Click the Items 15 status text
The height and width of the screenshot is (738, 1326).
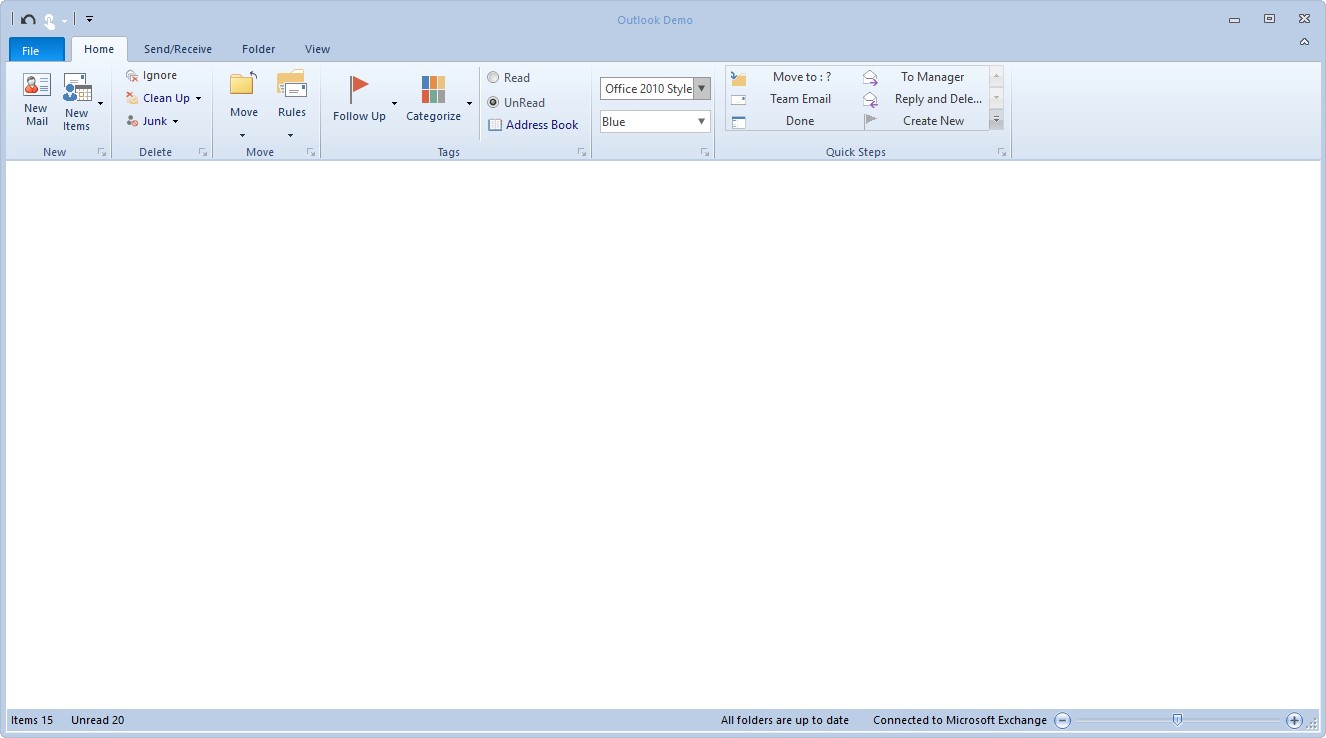coord(32,720)
